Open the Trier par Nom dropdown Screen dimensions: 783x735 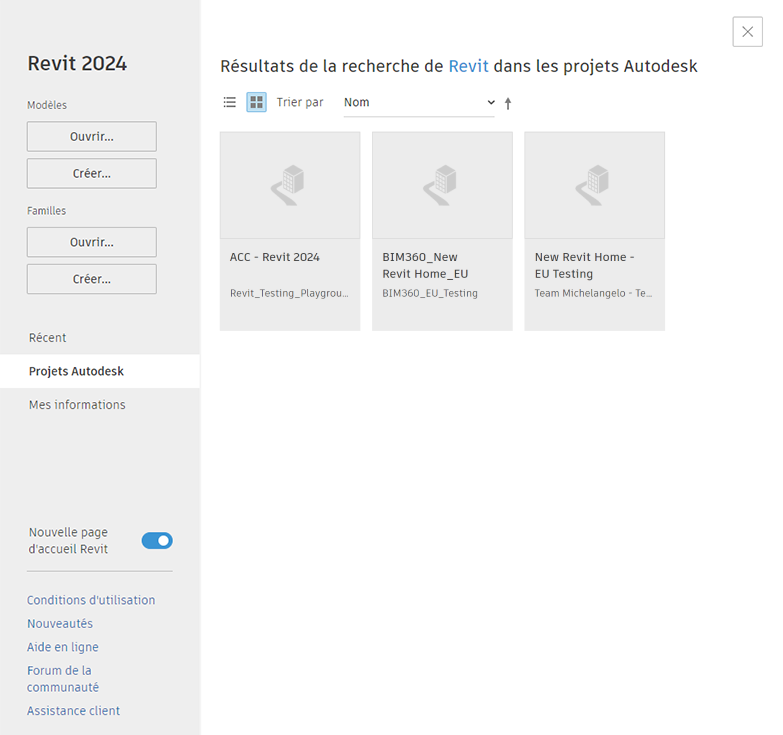(419, 102)
